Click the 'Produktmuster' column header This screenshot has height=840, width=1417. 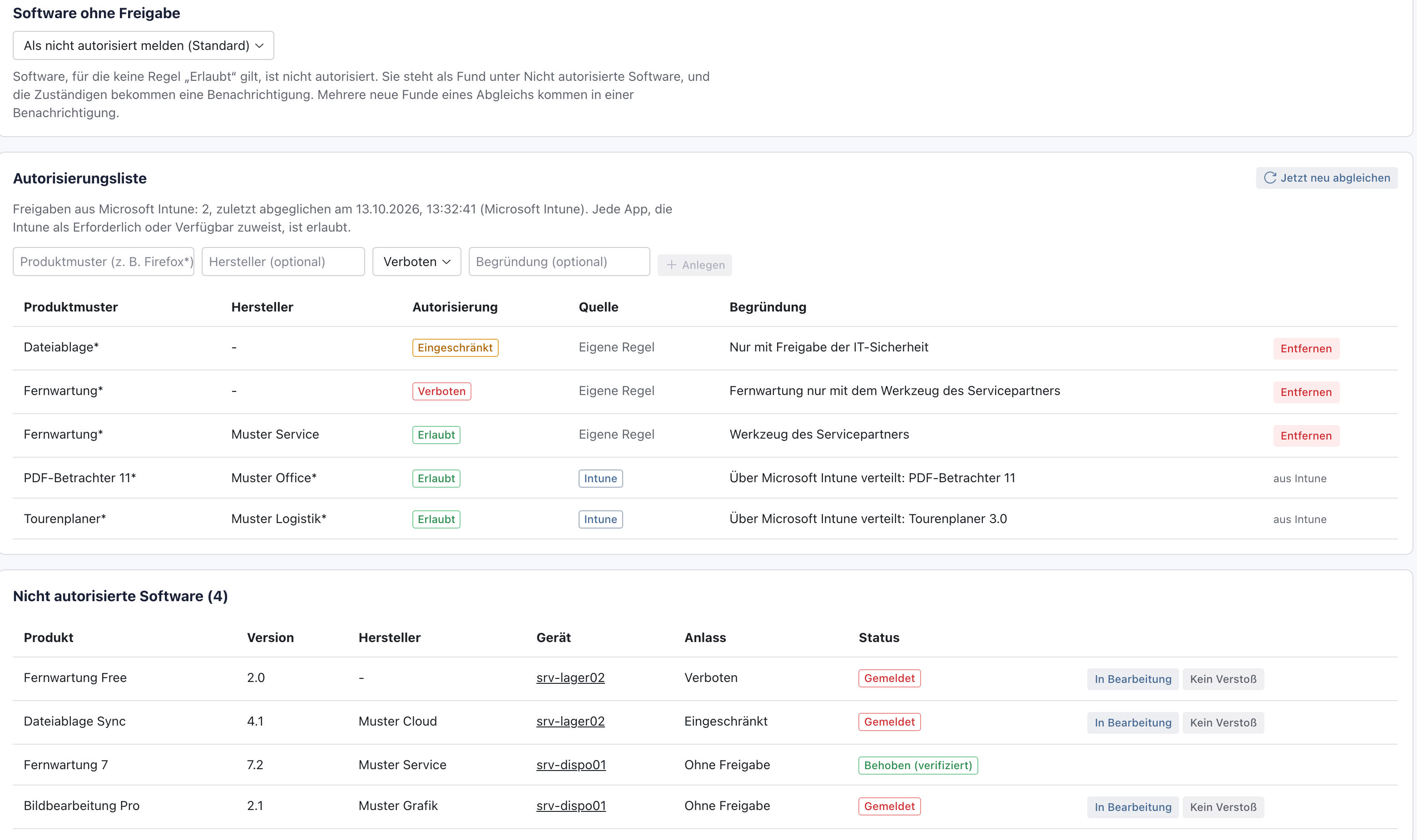[x=71, y=307]
